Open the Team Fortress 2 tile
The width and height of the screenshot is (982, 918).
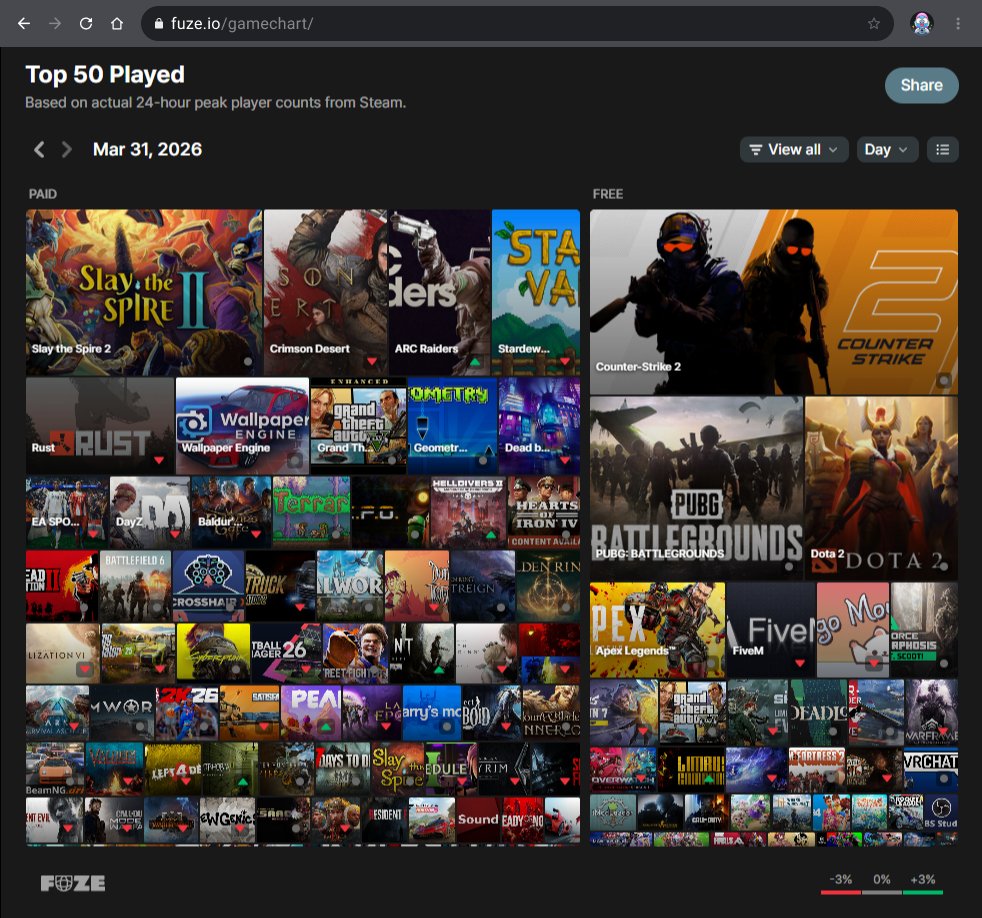pos(817,770)
